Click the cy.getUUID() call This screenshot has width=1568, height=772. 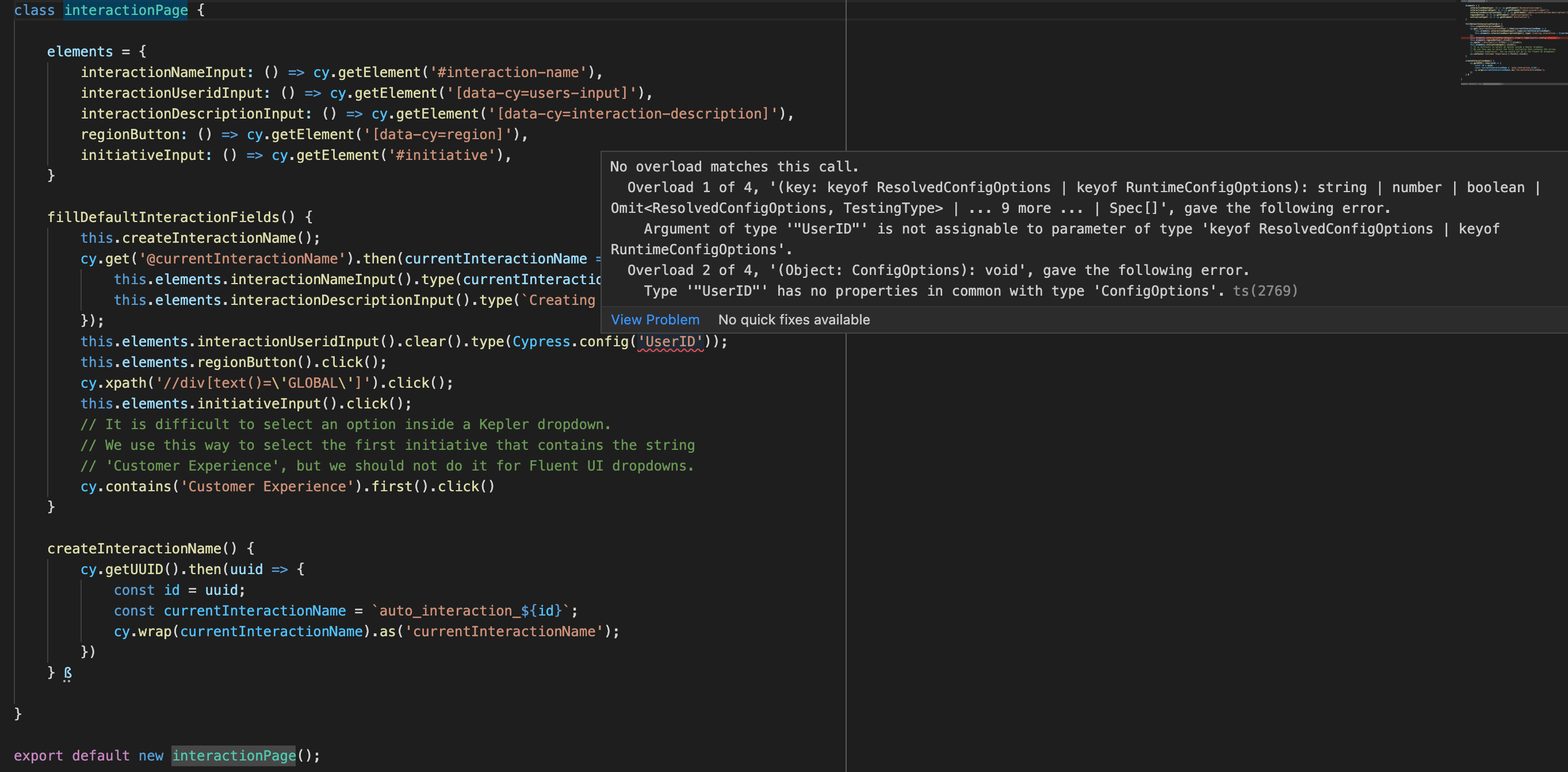point(129,570)
